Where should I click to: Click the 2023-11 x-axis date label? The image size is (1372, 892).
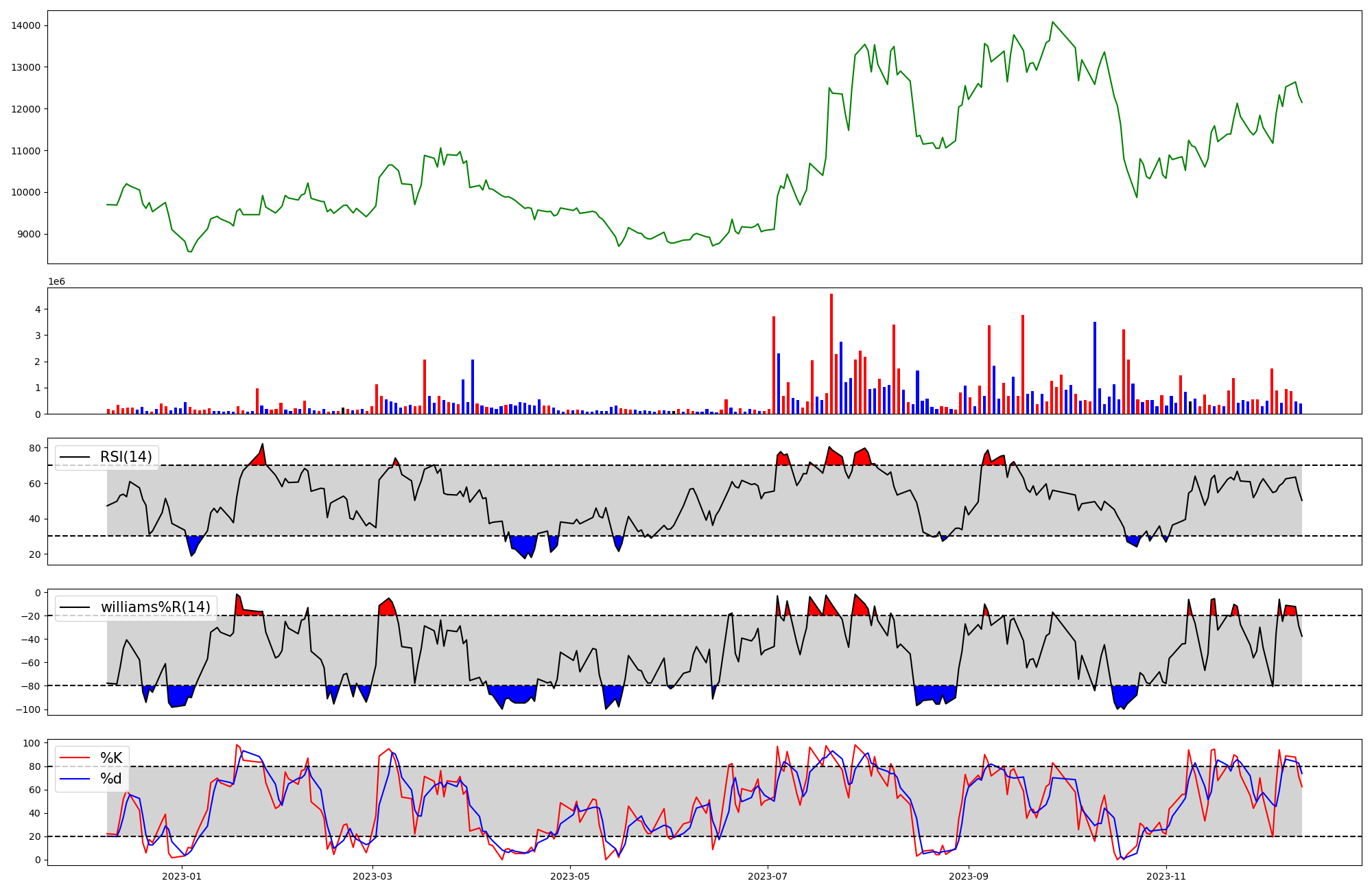(x=1166, y=876)
